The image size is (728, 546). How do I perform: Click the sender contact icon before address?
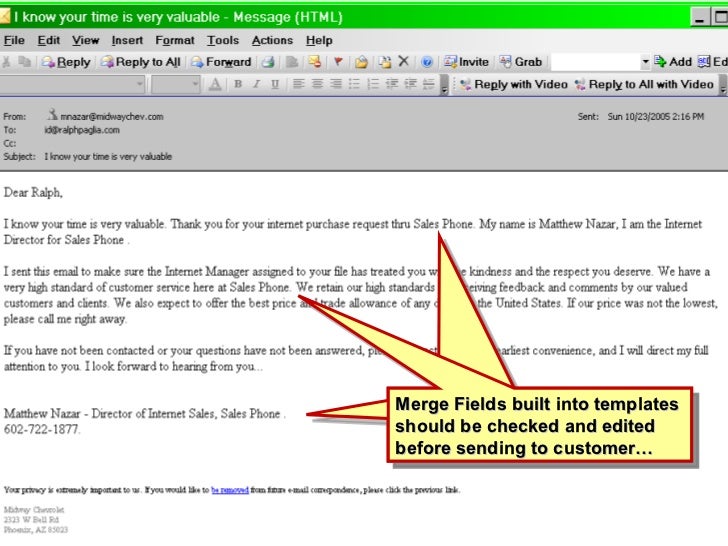pyautogui.click(x=52, y=115)
